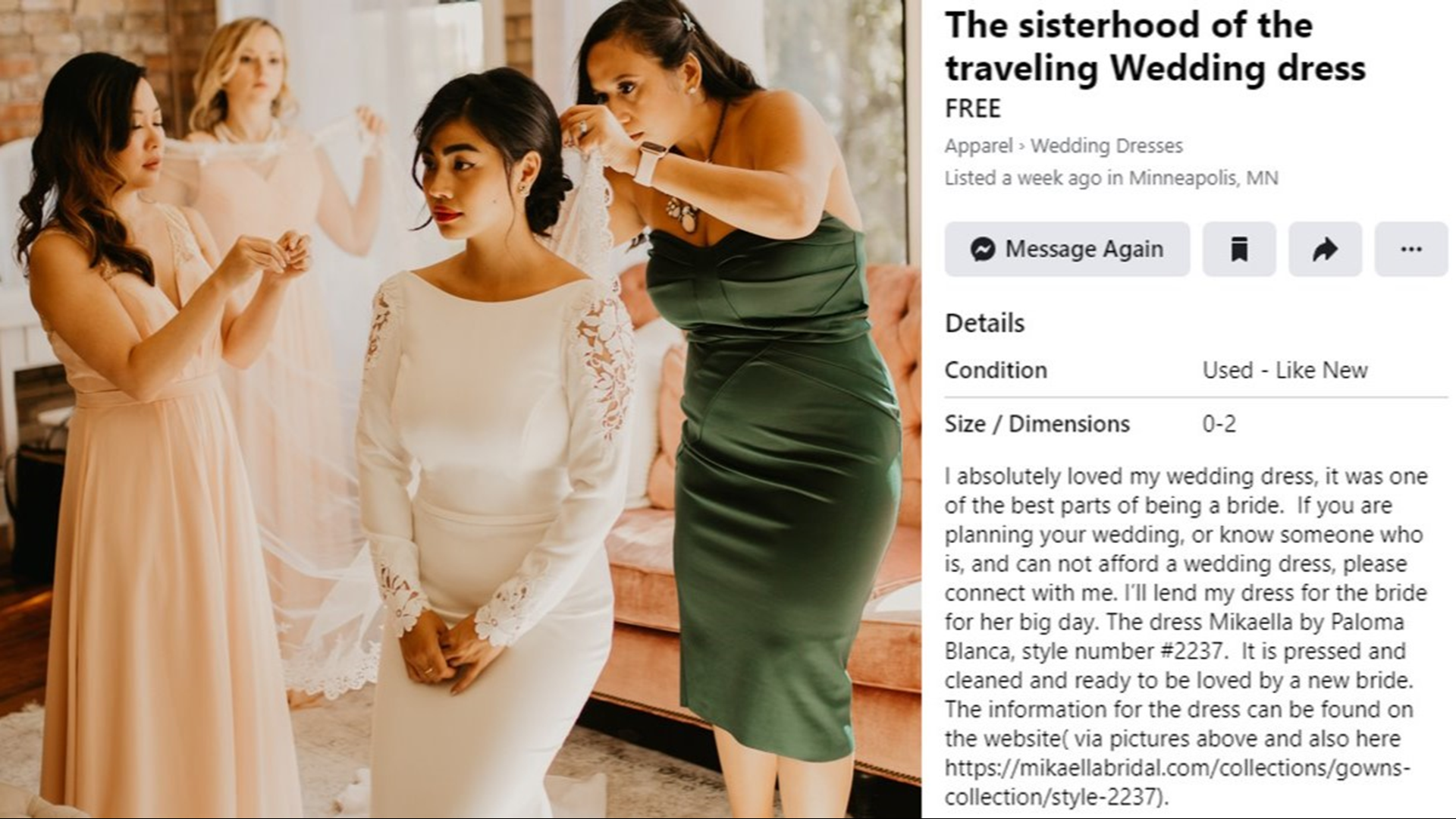Screen dimensions: 1456x819
Task: Click the Used - Like New value
Action: coord(1285,370)
